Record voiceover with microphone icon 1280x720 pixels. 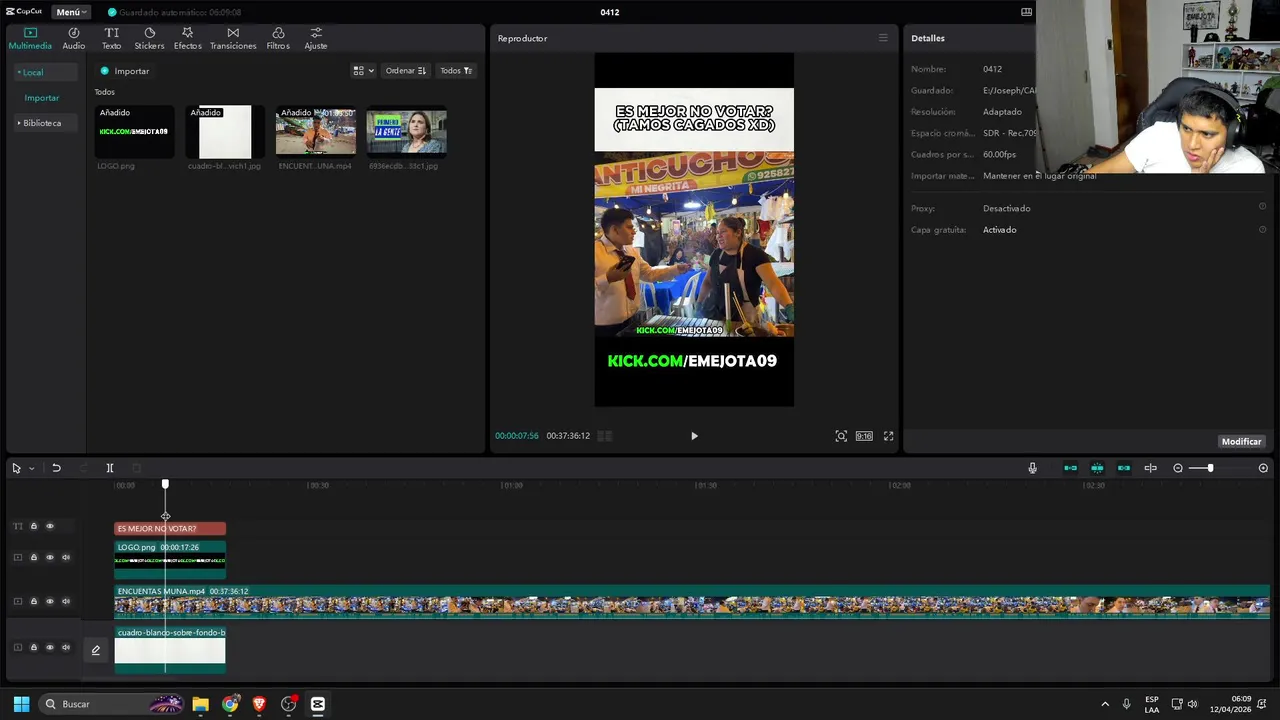pyautogui.click(x=1032, y=468)
